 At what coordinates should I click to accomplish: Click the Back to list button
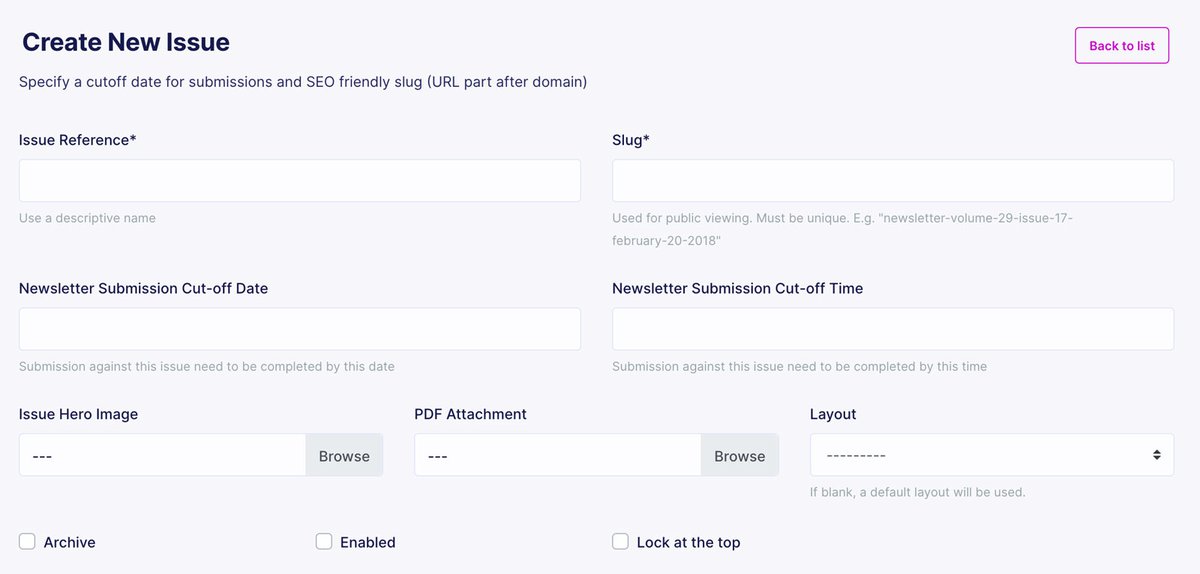pyautogui.click(x=1121, y=46)
